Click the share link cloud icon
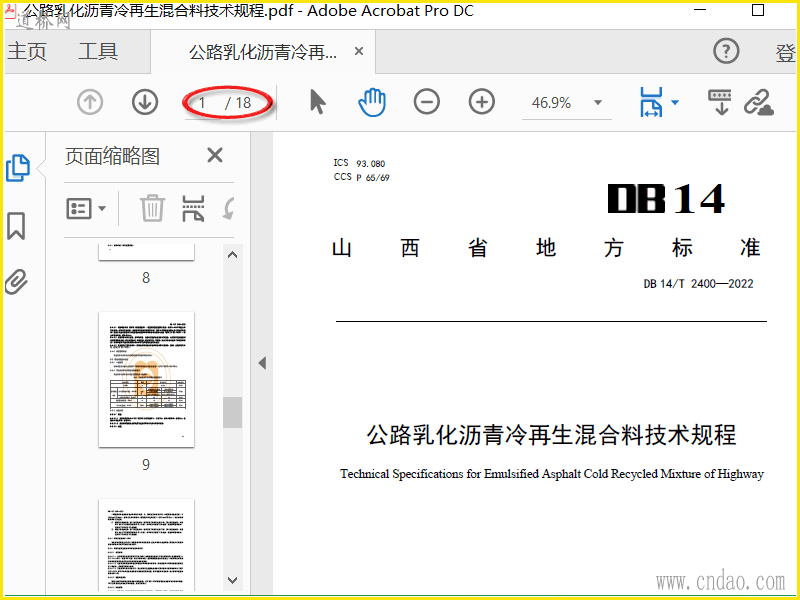The height and width of the screenshot is (600, 800). click(759, 102)
